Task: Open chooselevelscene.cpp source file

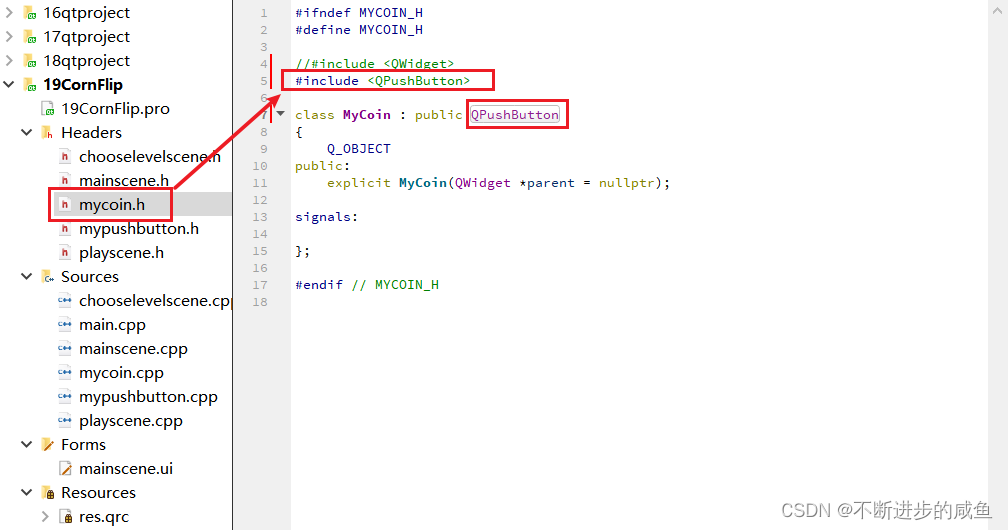Action: 155,300
